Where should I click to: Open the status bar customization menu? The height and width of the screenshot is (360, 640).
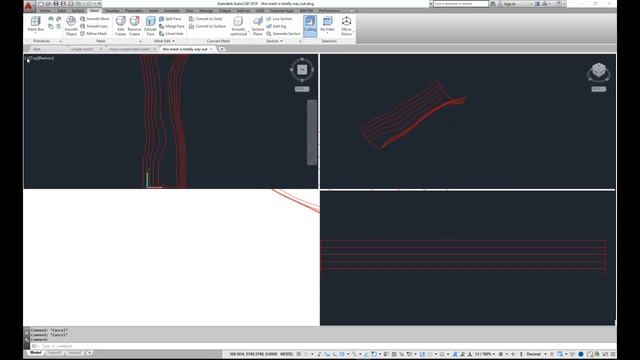[x=613, y=354]
